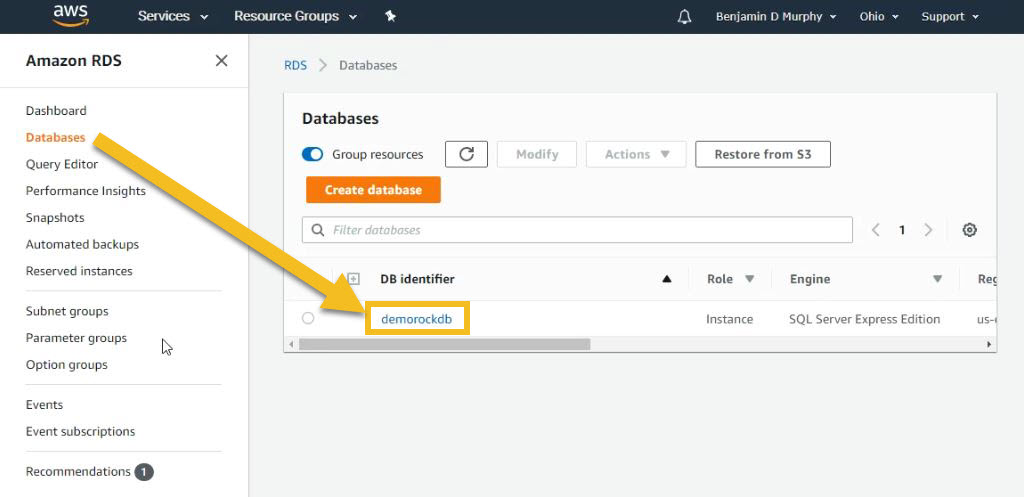Click the scrollbar right arrow
Image resolution: width=1024 pixels, height=497 pixels.
click(x=989, y=344)
